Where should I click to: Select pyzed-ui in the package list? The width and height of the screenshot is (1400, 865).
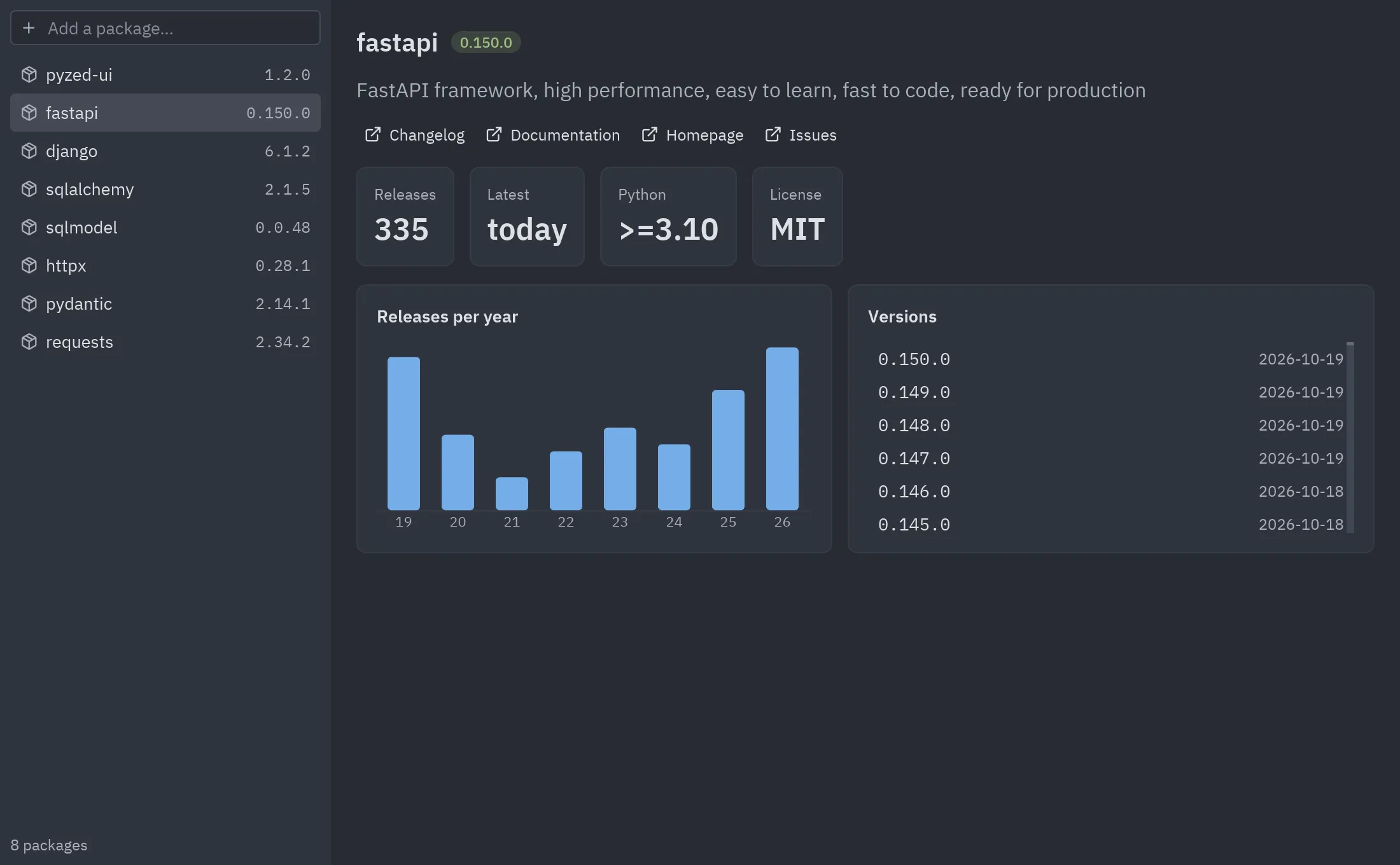tap(165, 74)
